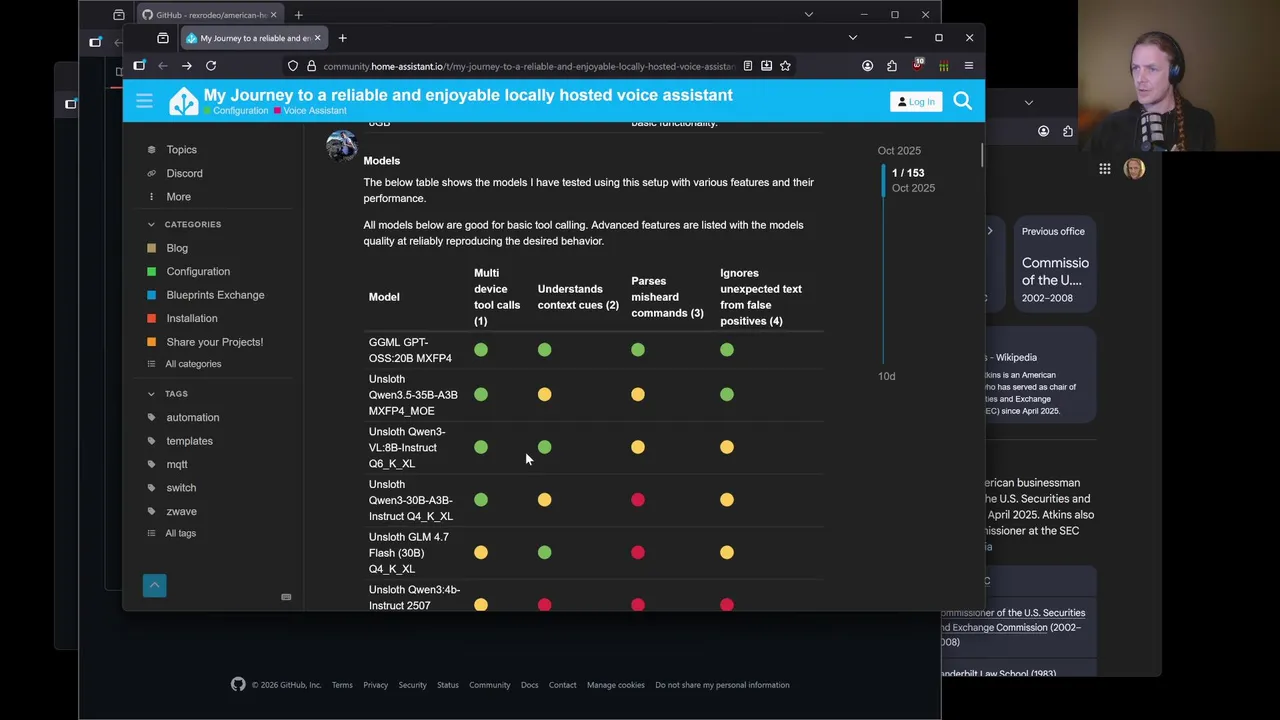Click the address bar URL field

[528, 66]
